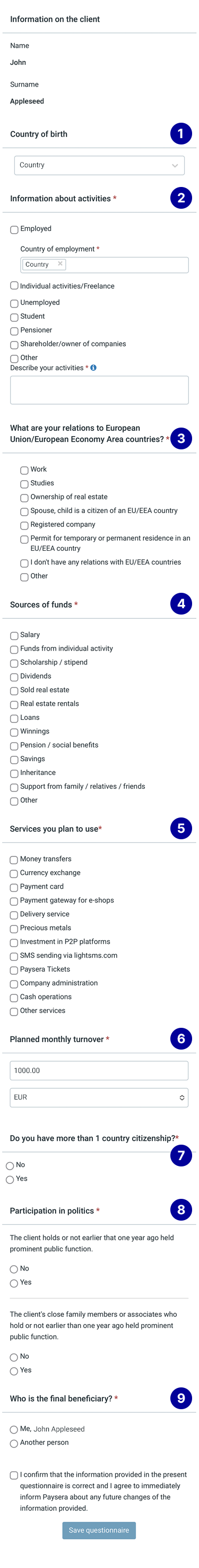Click the Describe your activities text box
199x1568 pixels.
[99, 389]
